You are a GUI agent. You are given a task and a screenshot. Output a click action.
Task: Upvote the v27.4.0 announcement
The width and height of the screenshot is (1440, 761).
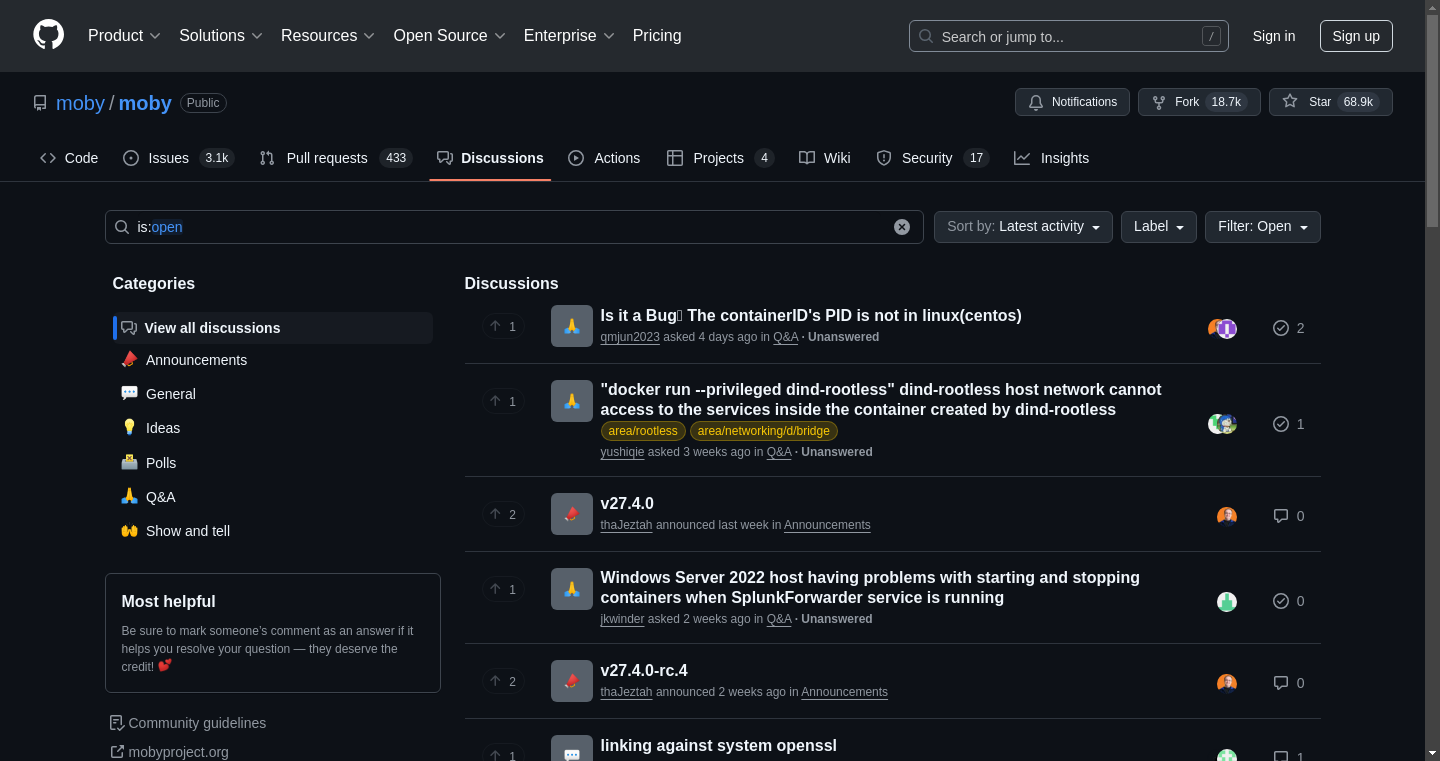click(504, 514)
